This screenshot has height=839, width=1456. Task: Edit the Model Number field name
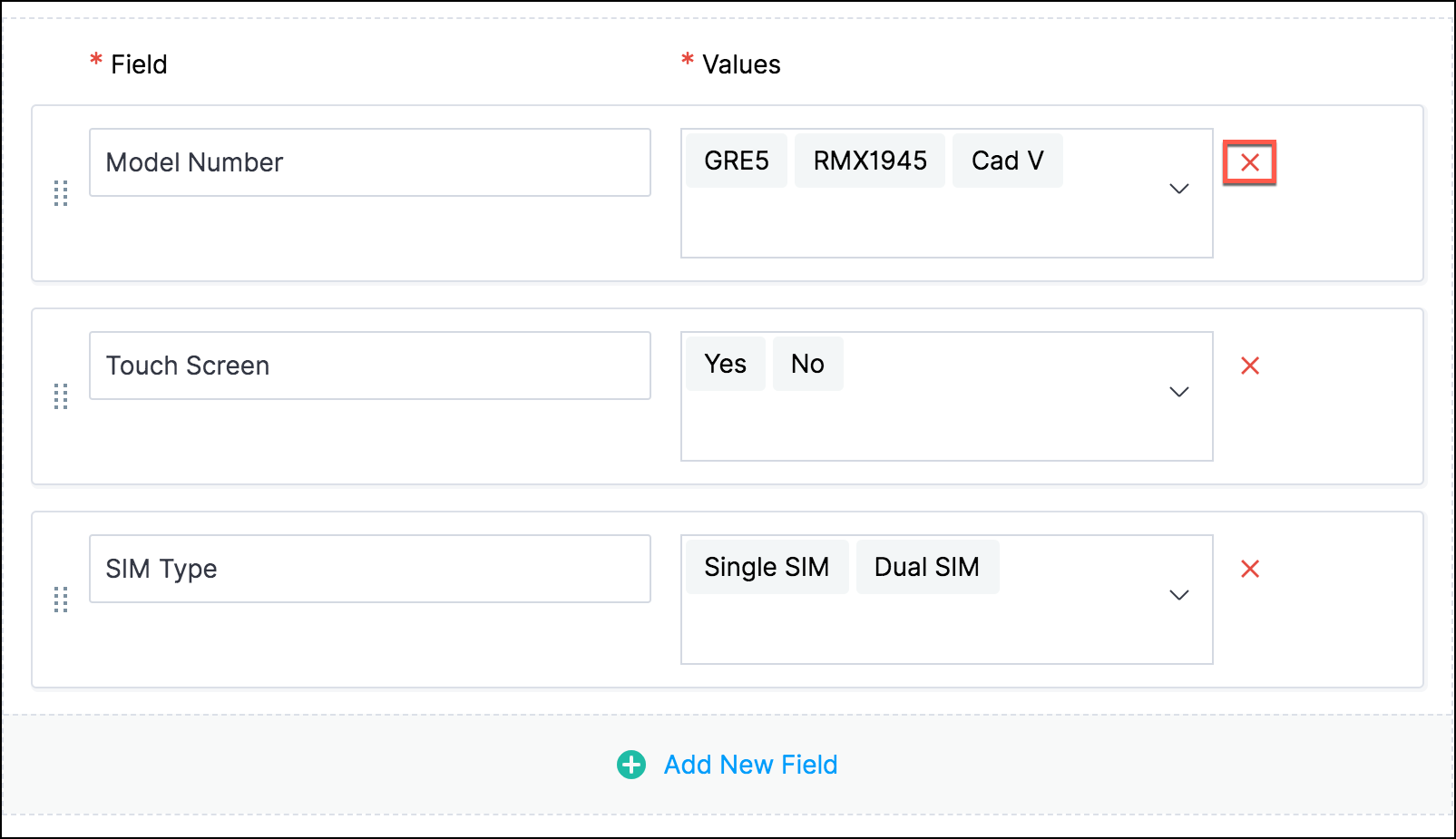[369, 162]
